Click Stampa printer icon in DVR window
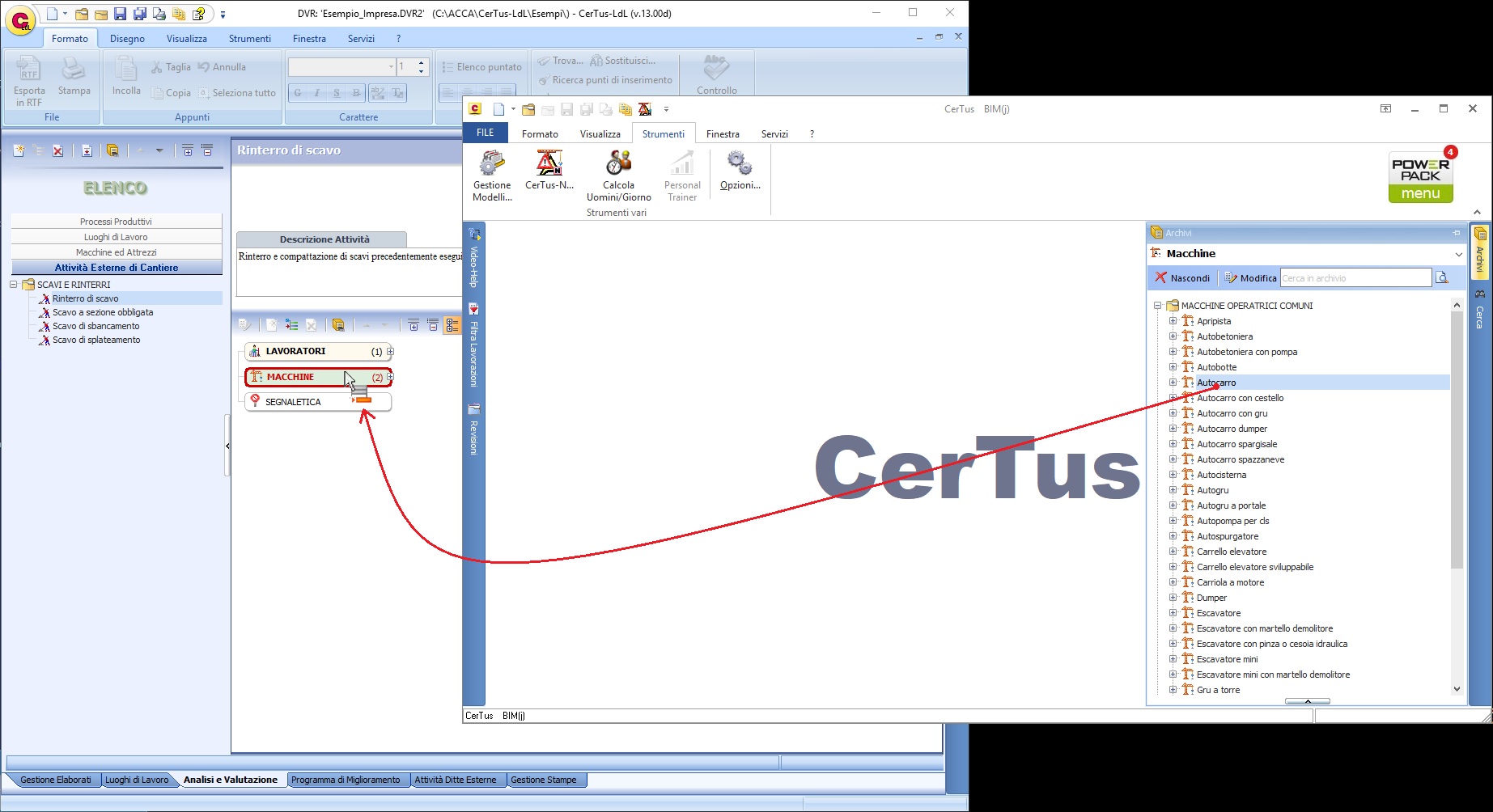 pyautogui.click(x=74, y=77)
